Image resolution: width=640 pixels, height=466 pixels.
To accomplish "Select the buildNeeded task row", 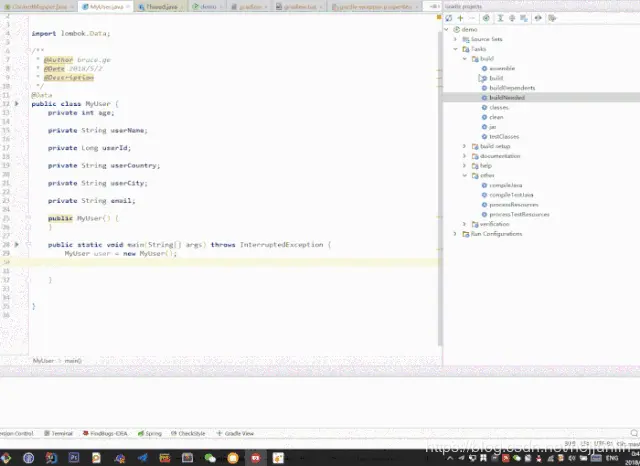I will pyautogui.click(x=541, y=98).
